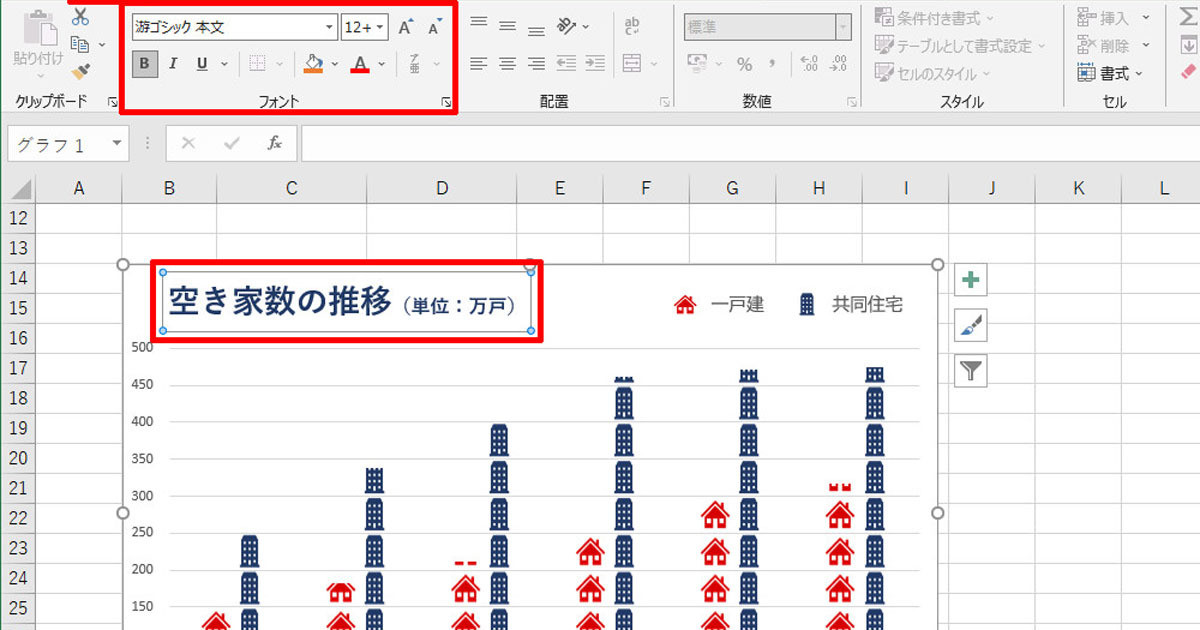This screenshot has height=630, width=1200.
Task: Click the Clear eraser icon
Action: (x=1188, y=72)
